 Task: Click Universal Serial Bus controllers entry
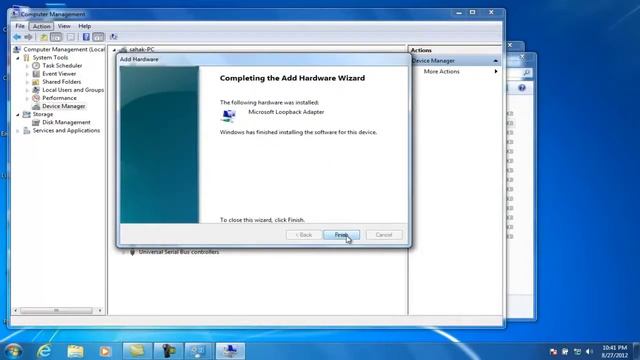point(179,252)
